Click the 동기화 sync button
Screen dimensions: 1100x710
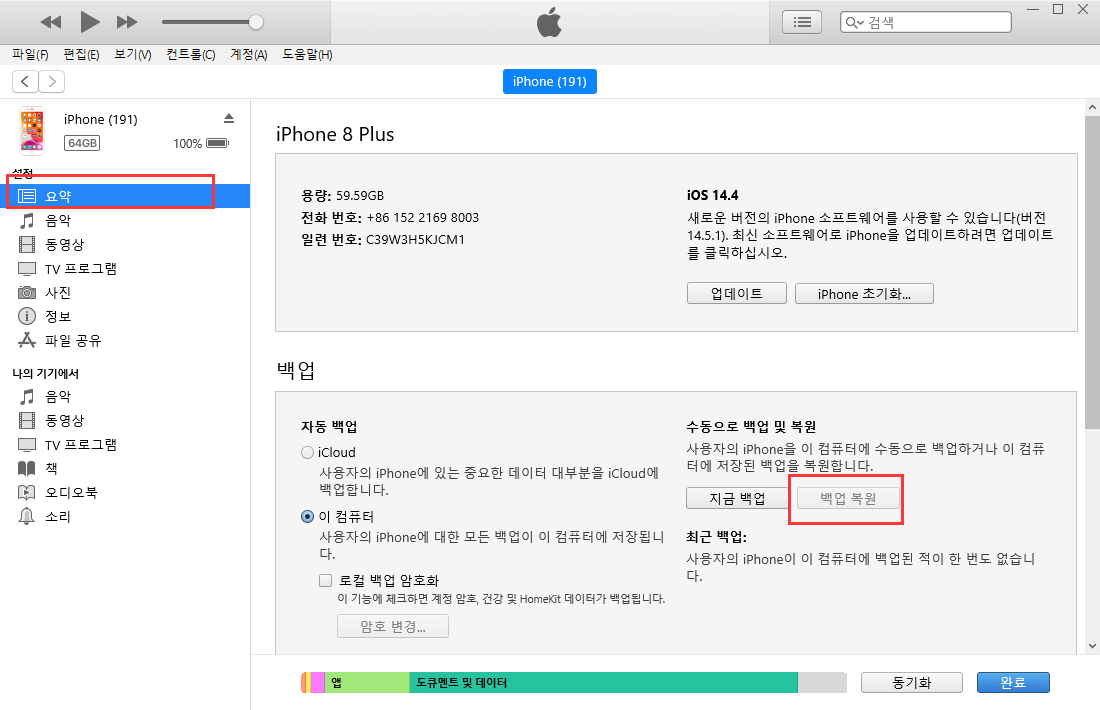(911, 682)
